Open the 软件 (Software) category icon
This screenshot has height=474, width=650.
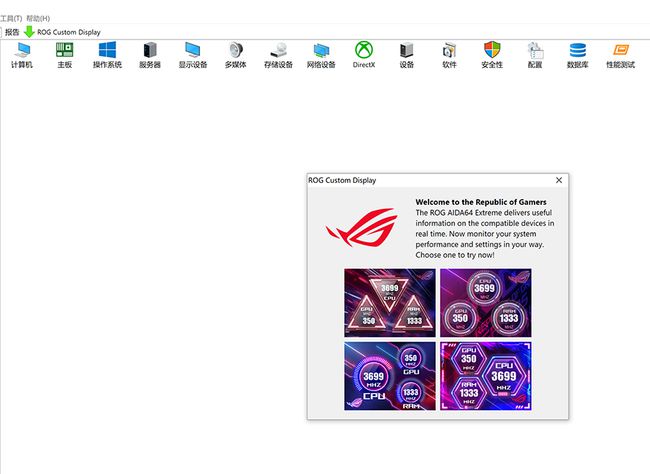[449, 55]
